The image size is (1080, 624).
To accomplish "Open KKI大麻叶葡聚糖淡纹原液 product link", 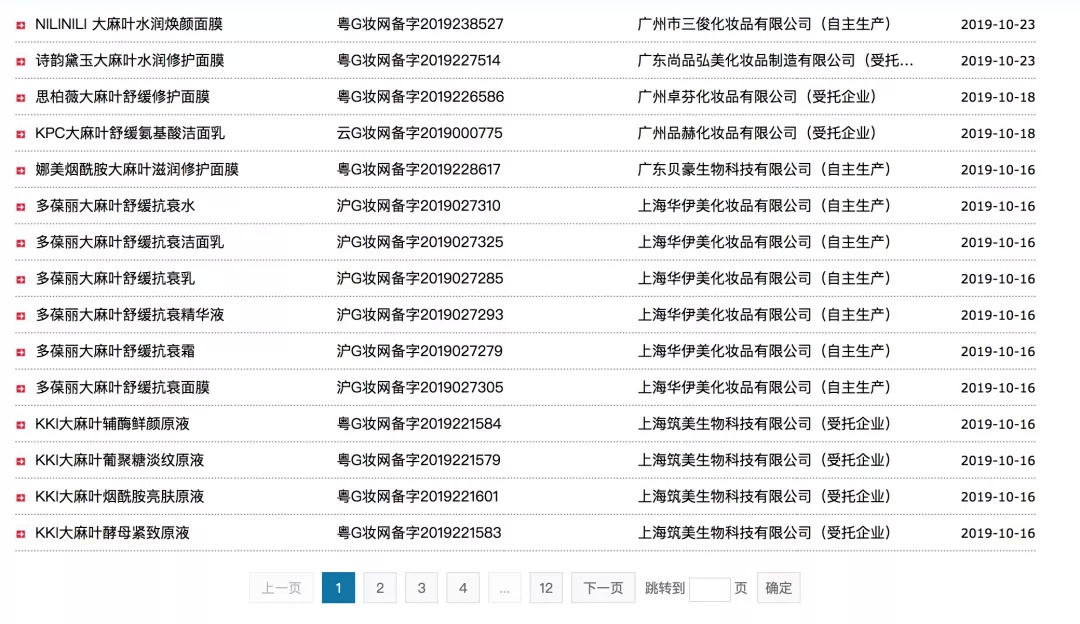I will (x=120, y=461).
